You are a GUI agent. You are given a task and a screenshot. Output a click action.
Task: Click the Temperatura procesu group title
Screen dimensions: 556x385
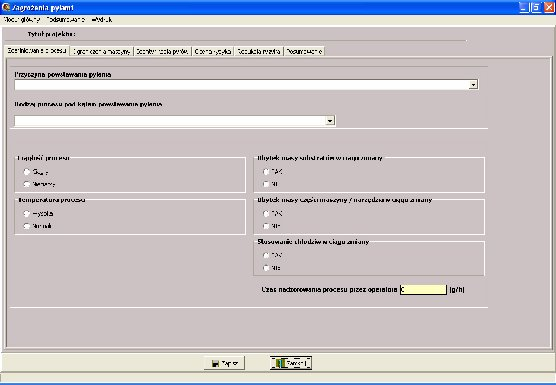click(x=52, y=200)
